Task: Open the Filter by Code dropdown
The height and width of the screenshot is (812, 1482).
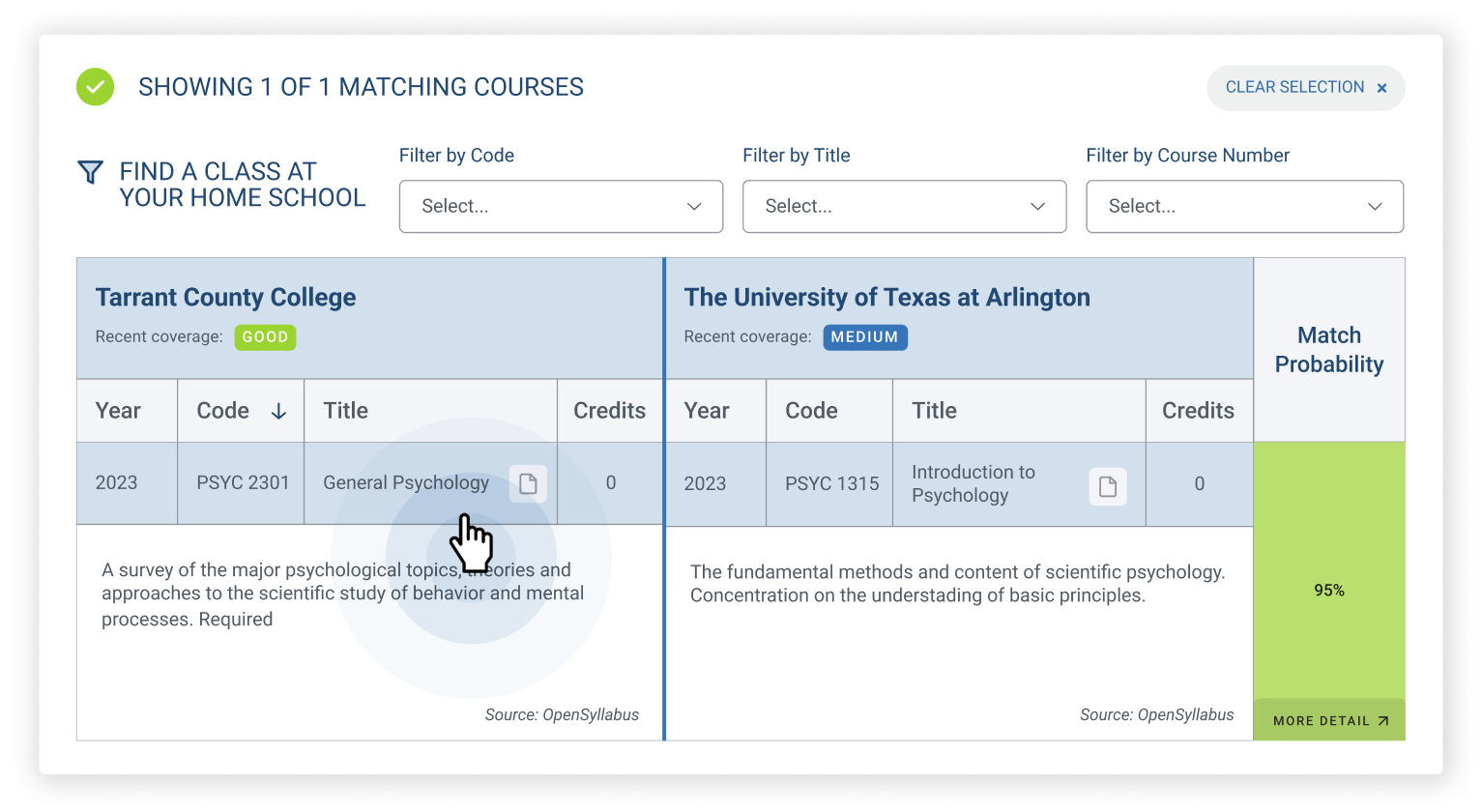Action: point(561,206)
